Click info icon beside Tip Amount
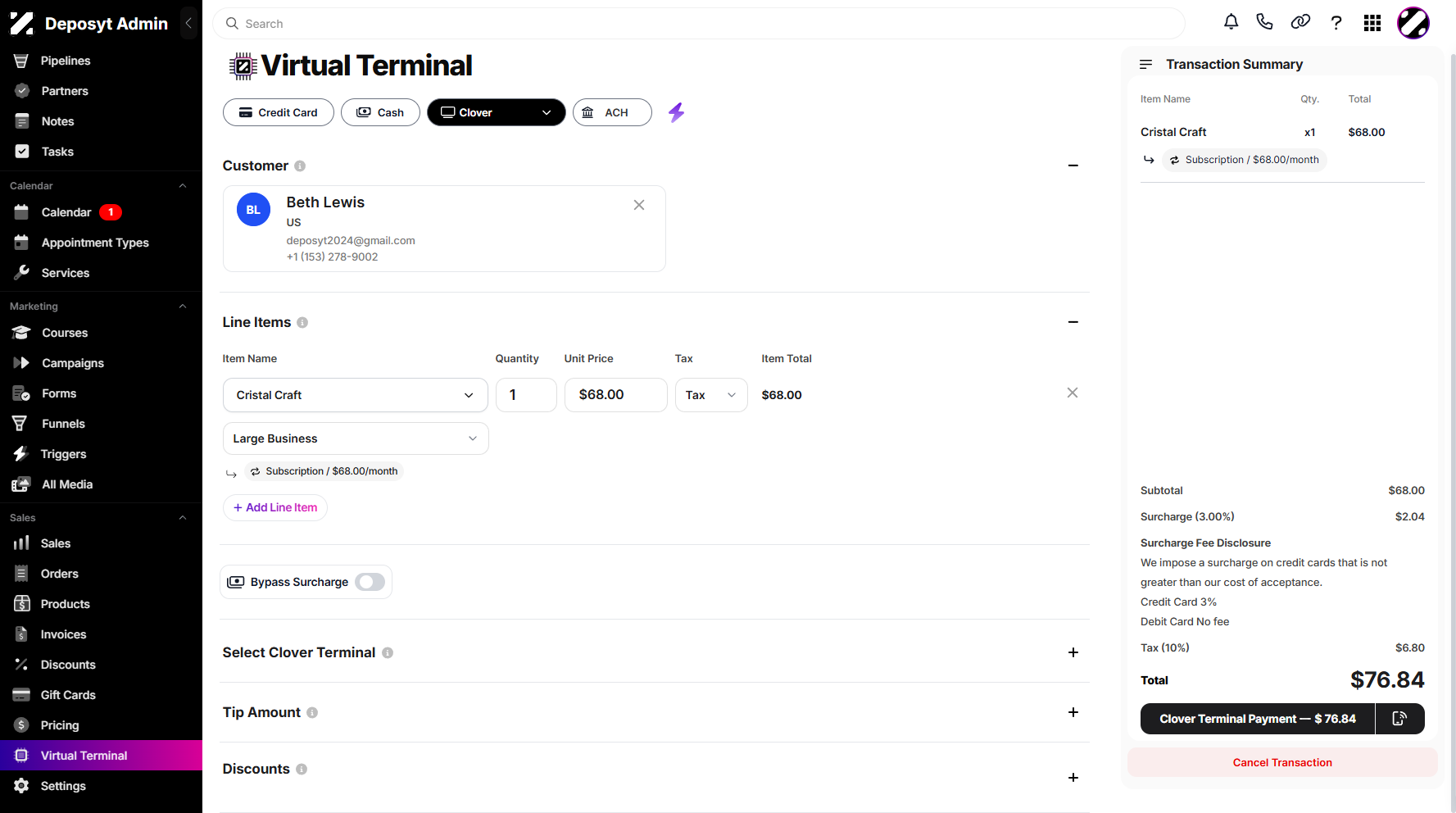 coord(312,713)
